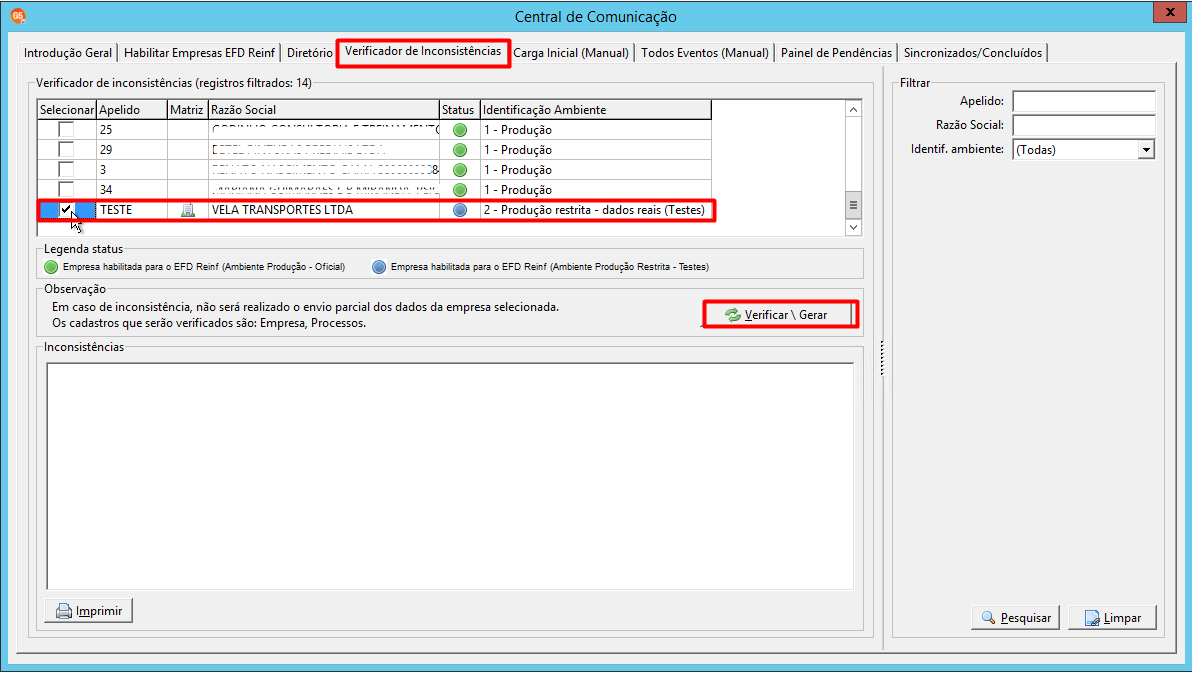
Task: Go to Painel de Pendências tab
Action: 836,52
